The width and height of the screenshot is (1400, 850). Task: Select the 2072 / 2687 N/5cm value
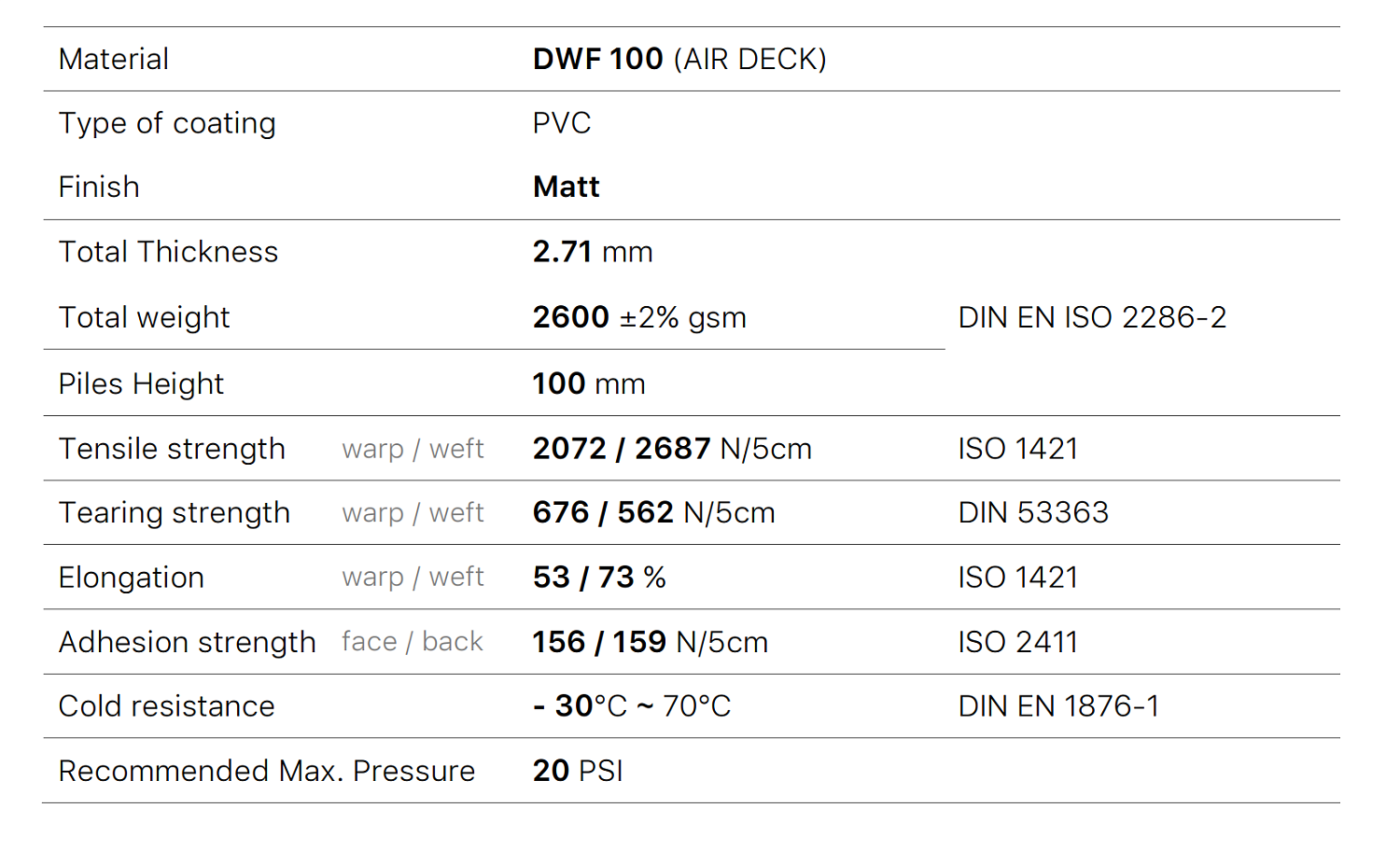(671, 449)
